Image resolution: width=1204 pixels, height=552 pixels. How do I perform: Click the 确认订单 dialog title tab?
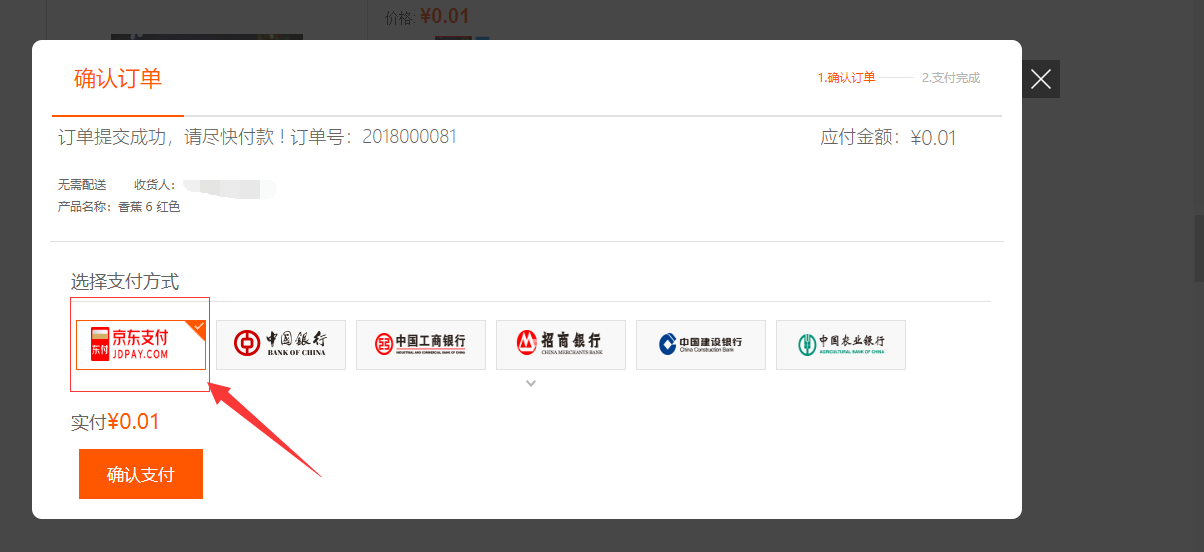(x=118, y=79)
